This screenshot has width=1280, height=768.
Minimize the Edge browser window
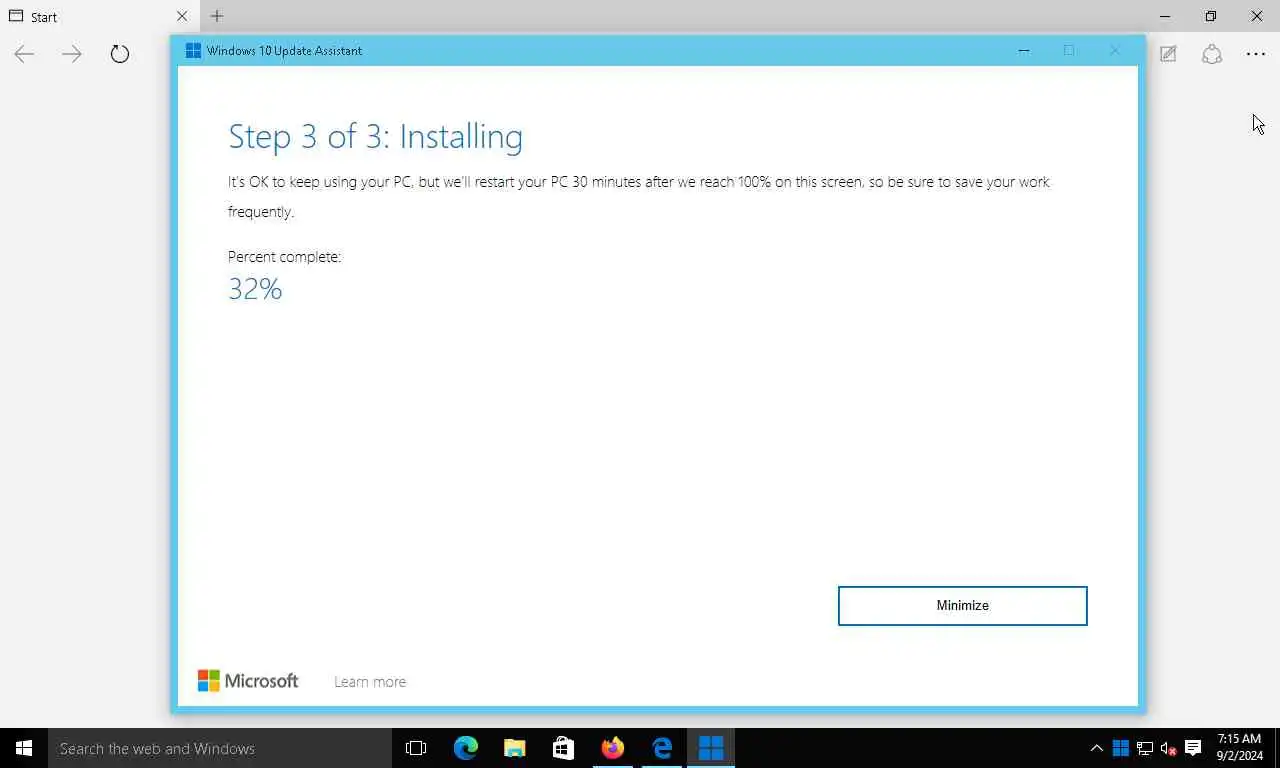coord(1165,16)
